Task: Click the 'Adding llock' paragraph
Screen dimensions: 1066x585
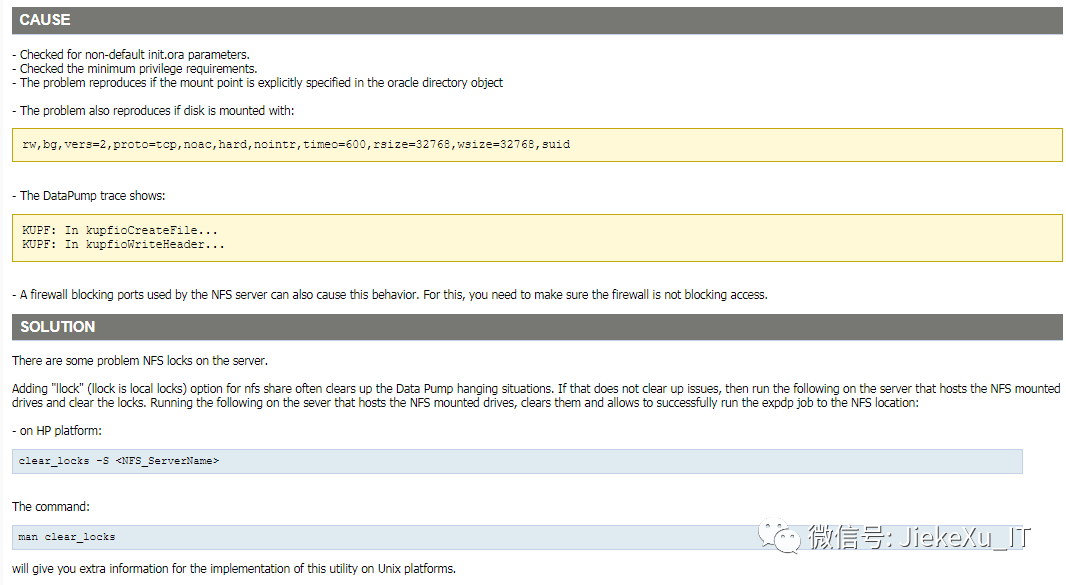Action: click(x=536, y=395)
